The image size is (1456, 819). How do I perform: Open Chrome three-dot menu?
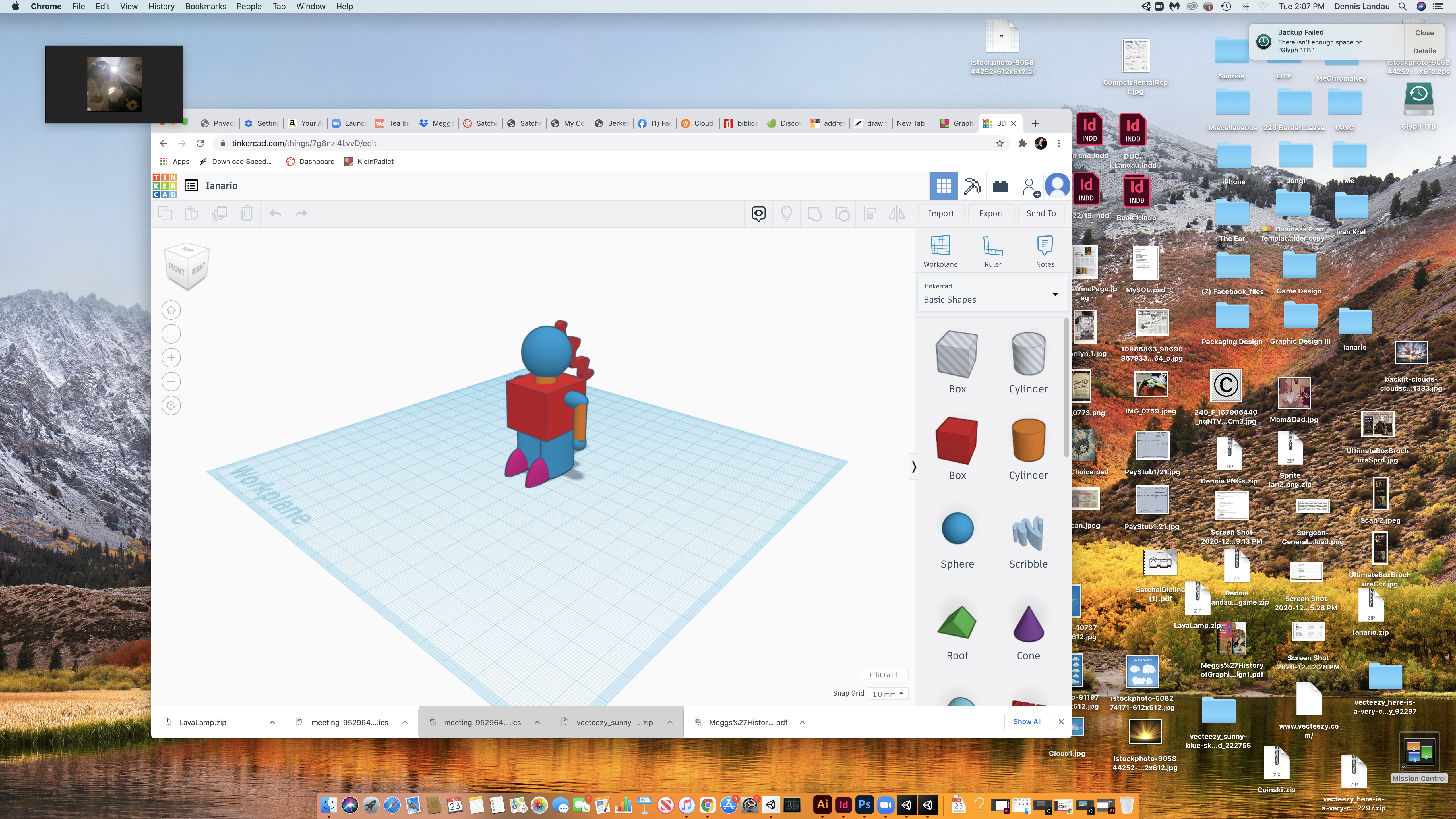(1059, 144)
